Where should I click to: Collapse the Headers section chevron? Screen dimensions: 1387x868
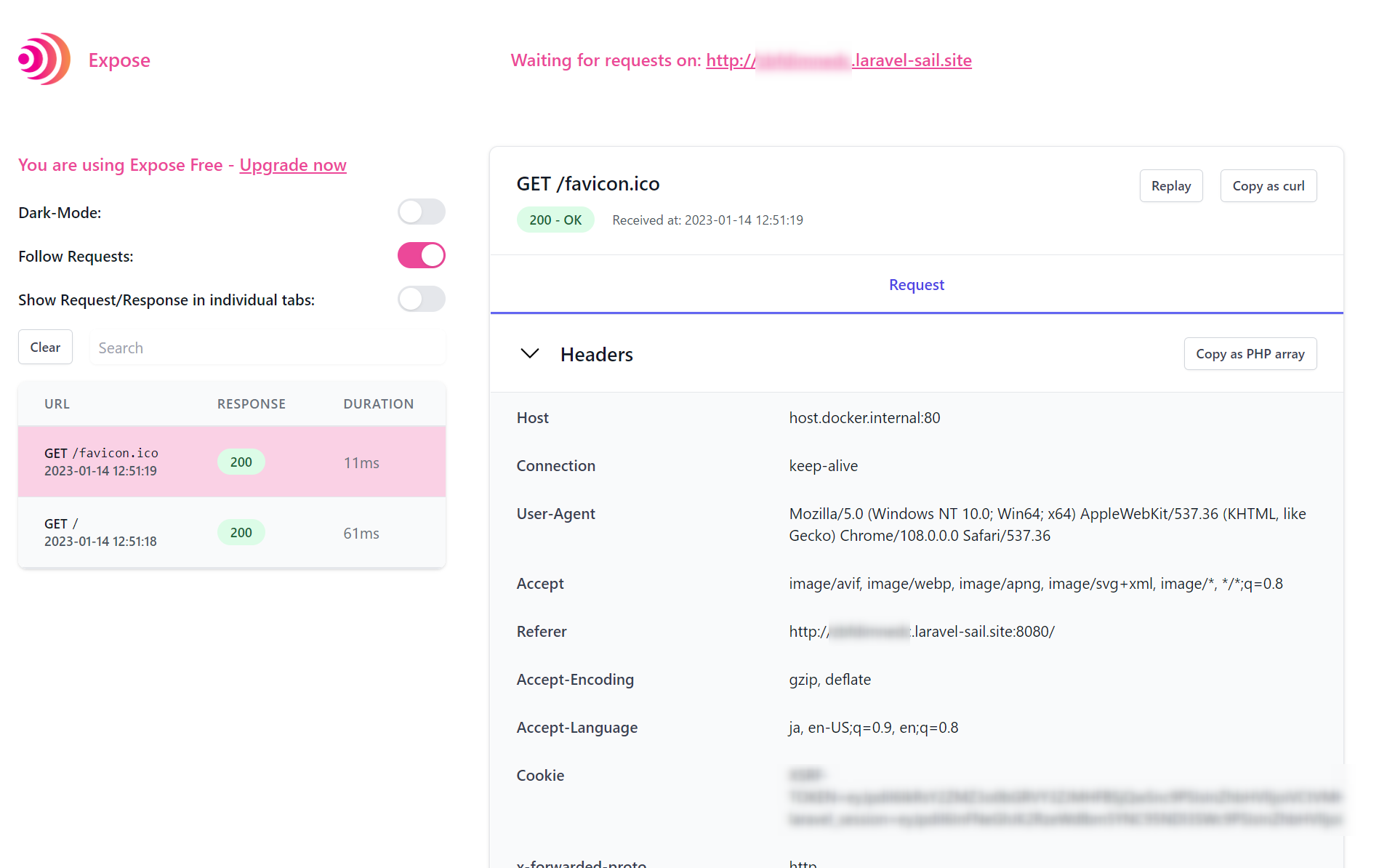click(530, 354)
